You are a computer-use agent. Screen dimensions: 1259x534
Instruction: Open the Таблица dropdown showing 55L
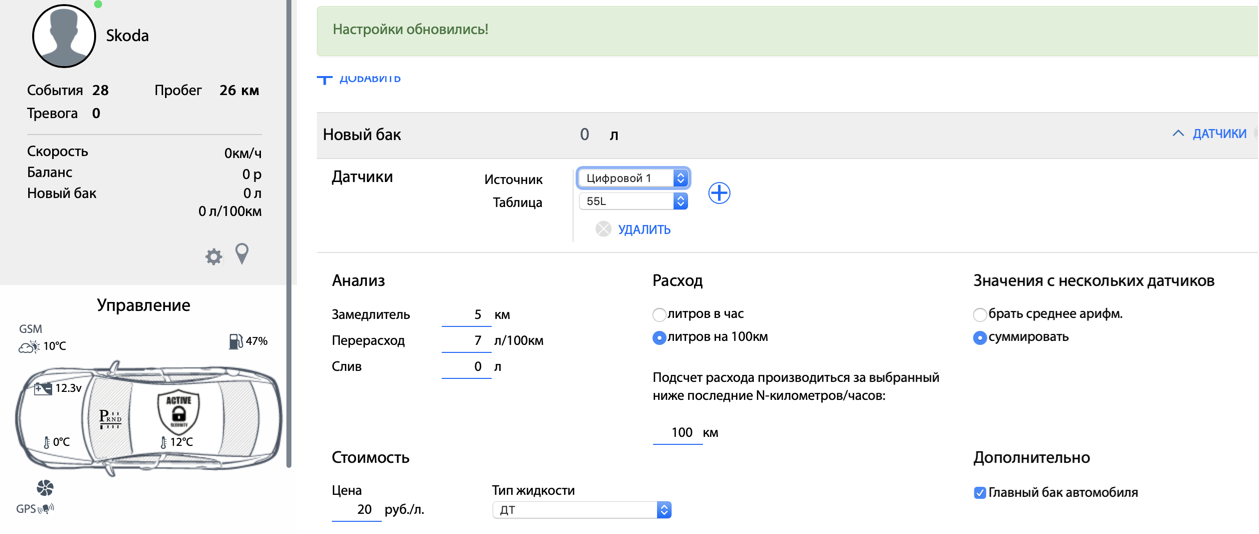(633, 201)
